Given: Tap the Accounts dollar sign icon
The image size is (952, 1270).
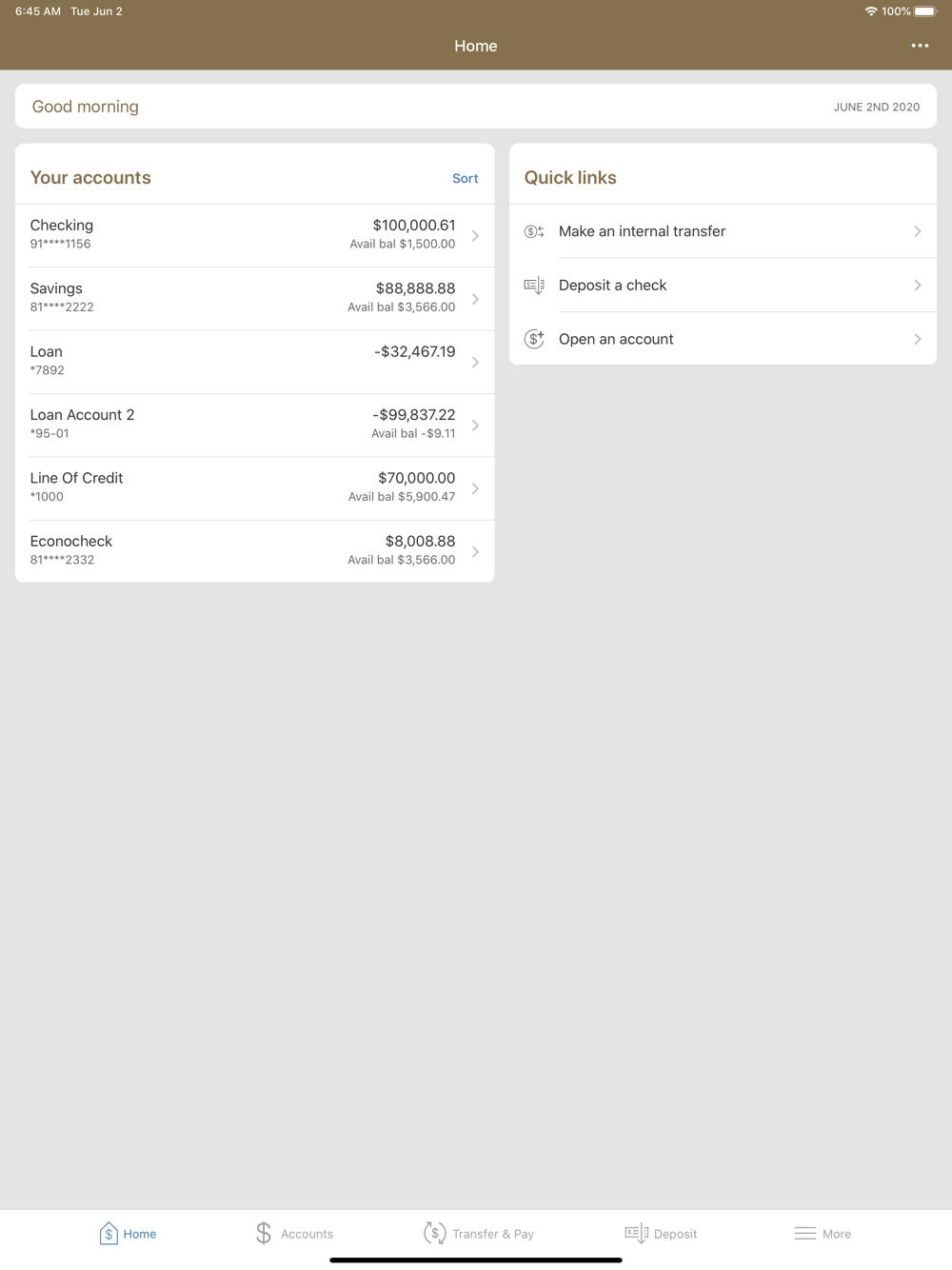Looking at the screenshot, I should click(x=264, y=1233).
